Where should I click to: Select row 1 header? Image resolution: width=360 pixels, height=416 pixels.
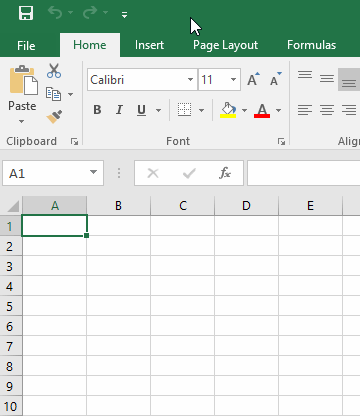point(10,226)
